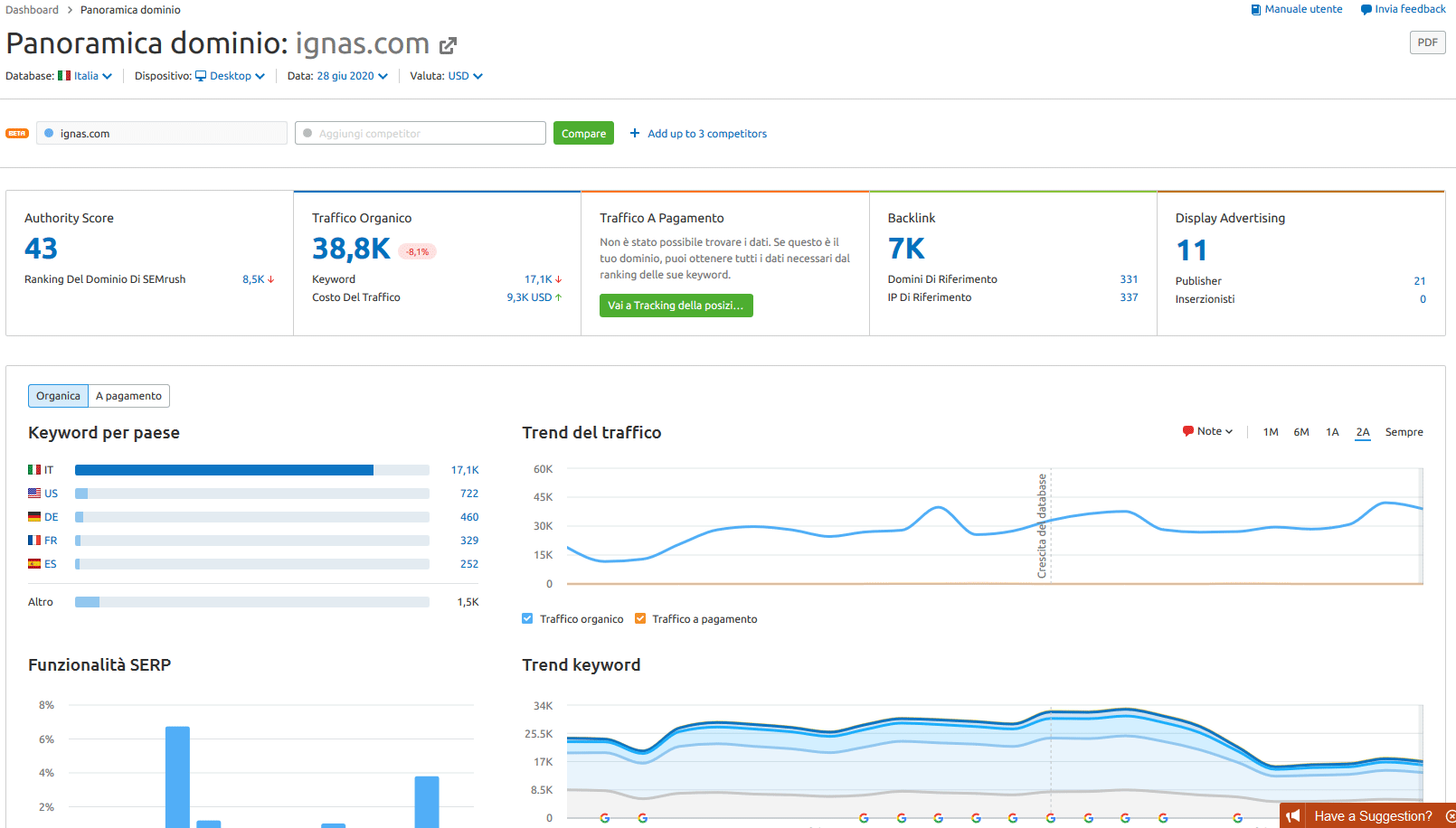Viewport: 1456px width, 828px height.
Task: Click Authority Score value 43
Action: coord(41,249)
